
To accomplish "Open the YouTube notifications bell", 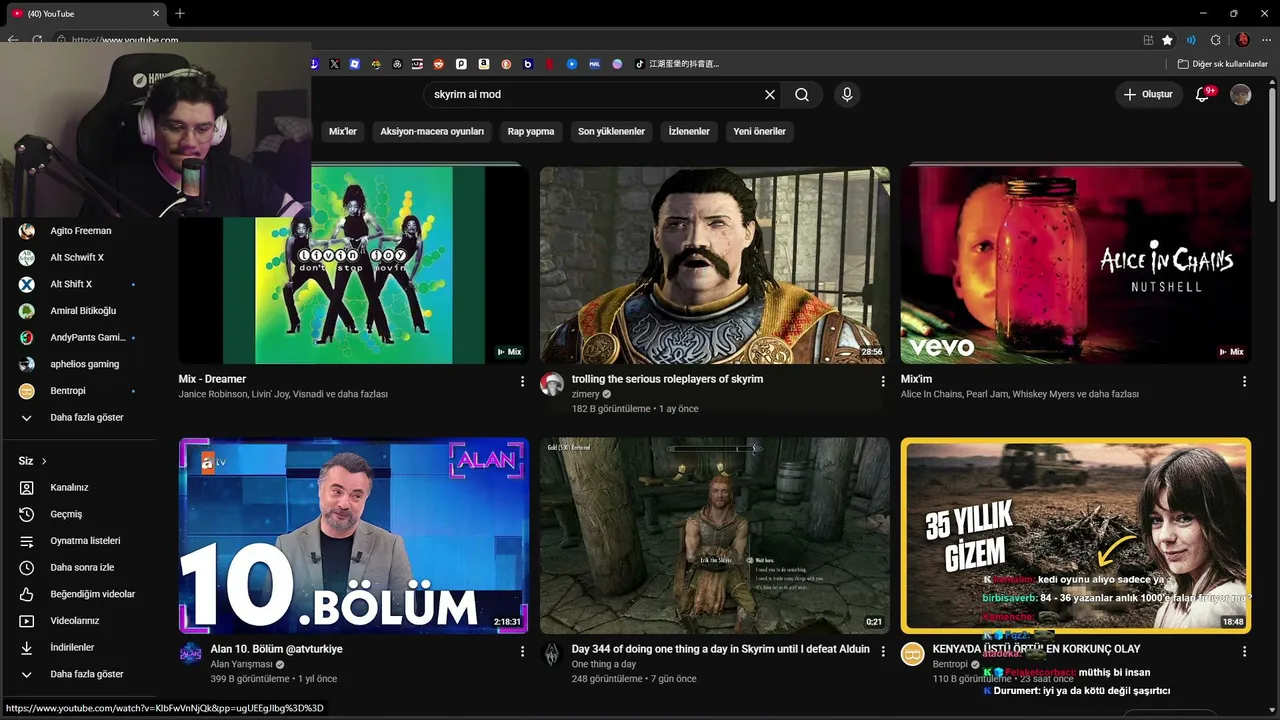I will [1203, 94].
